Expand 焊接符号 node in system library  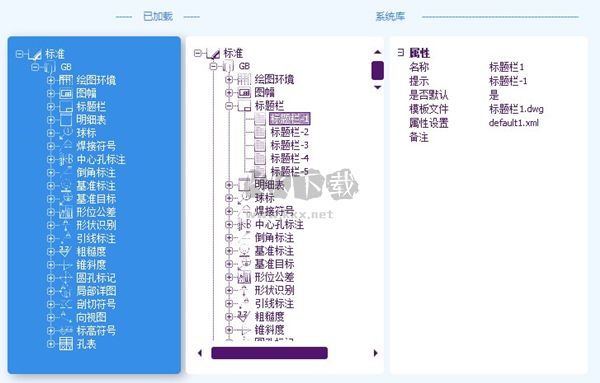pyautogui.click(x=229, y=211)
